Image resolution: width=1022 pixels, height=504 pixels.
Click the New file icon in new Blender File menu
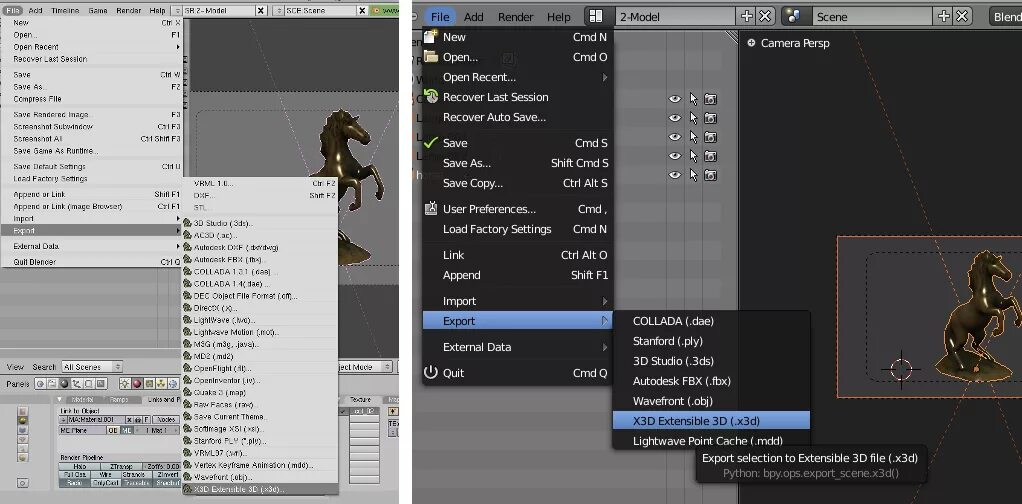tap(430, 37)
